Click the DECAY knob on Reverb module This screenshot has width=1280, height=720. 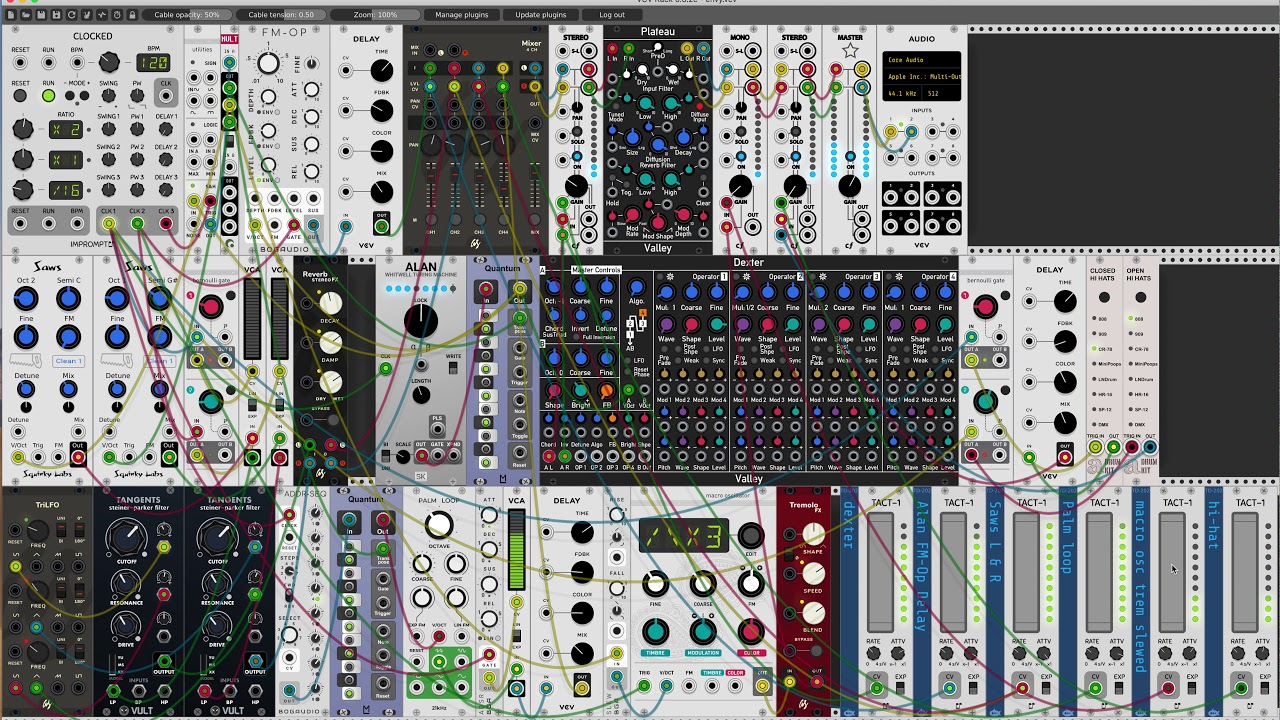pos(330,304)
